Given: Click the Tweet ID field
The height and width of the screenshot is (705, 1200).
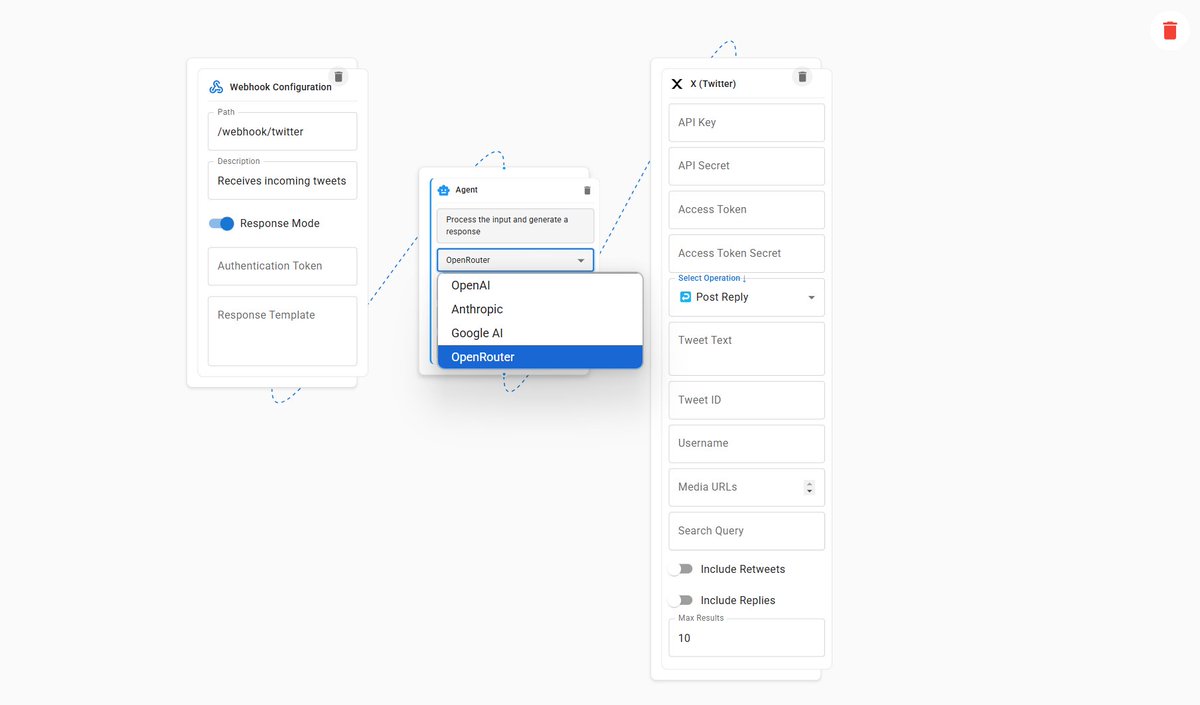Looking at the screenshot, I should tap(746, 400).
